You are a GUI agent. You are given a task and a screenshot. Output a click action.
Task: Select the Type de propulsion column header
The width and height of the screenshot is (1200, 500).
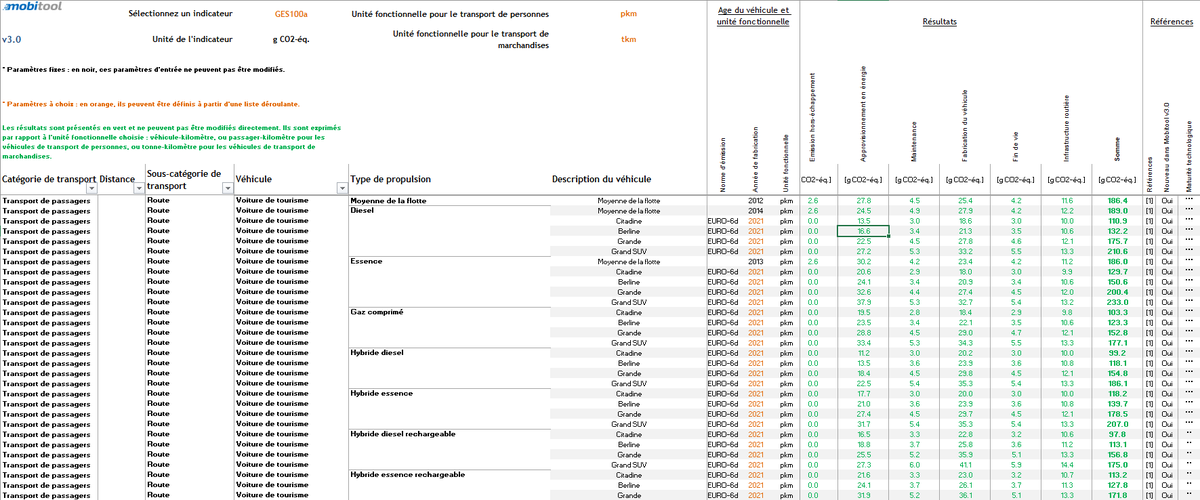click(x=391, y=179)
